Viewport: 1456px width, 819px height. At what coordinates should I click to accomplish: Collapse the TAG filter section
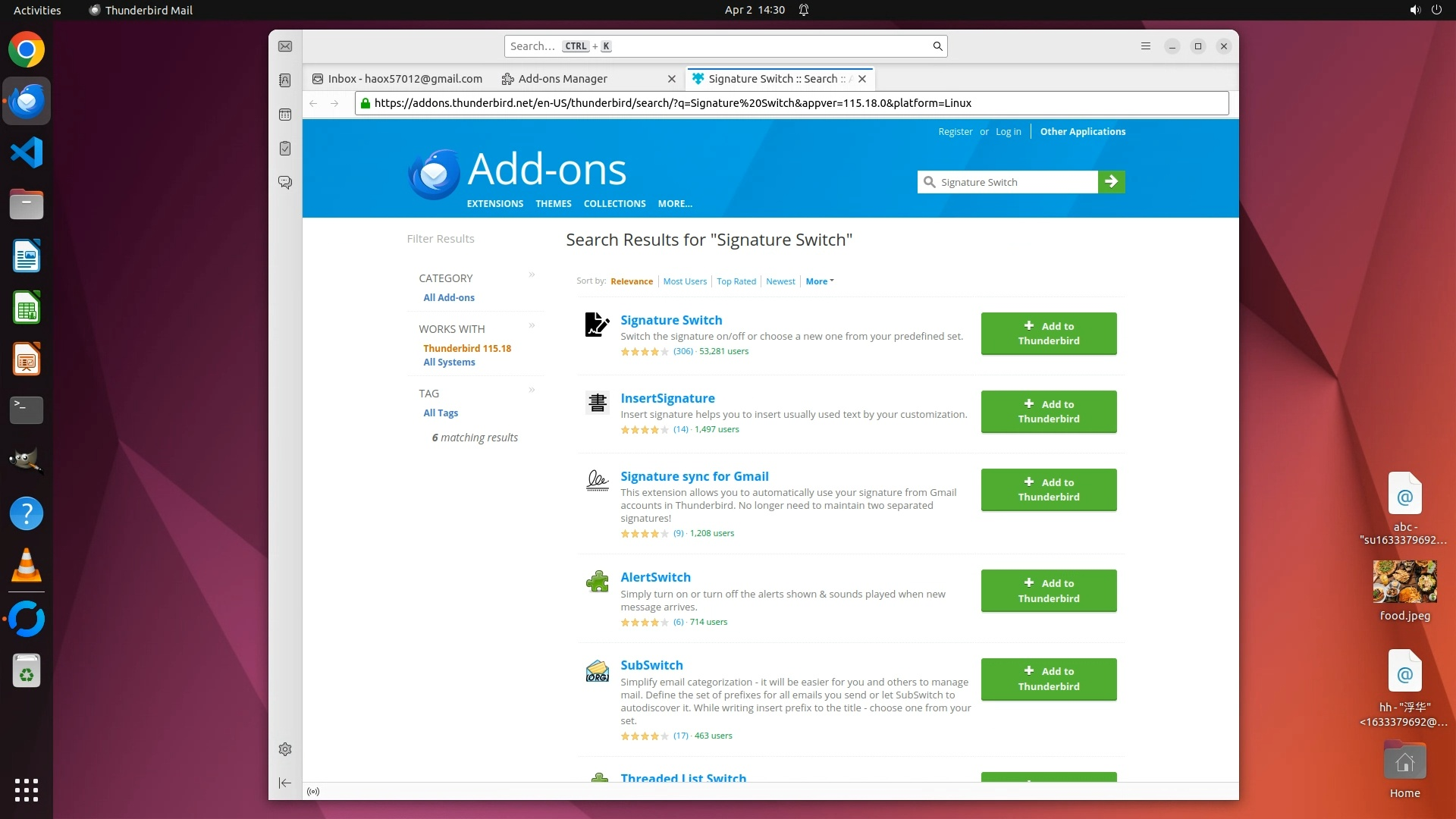tap(532, 390)
